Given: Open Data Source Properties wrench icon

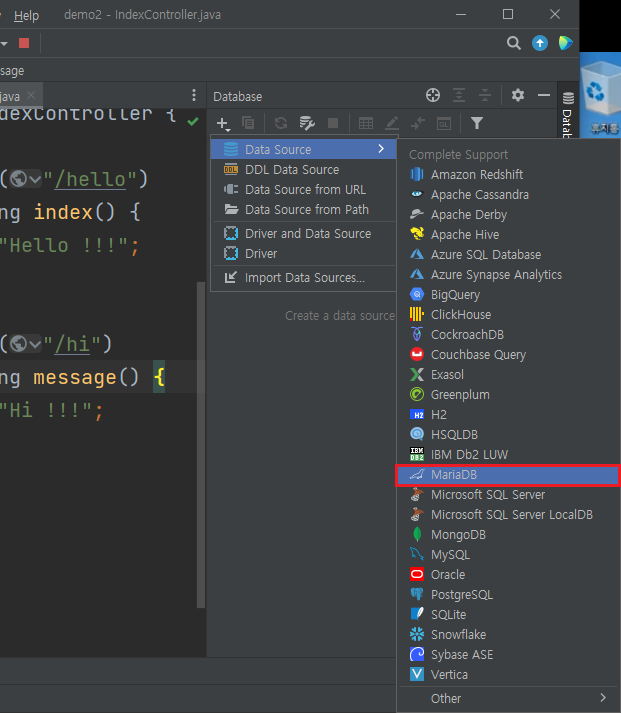Looking at the screenshot, I should 307,123.
